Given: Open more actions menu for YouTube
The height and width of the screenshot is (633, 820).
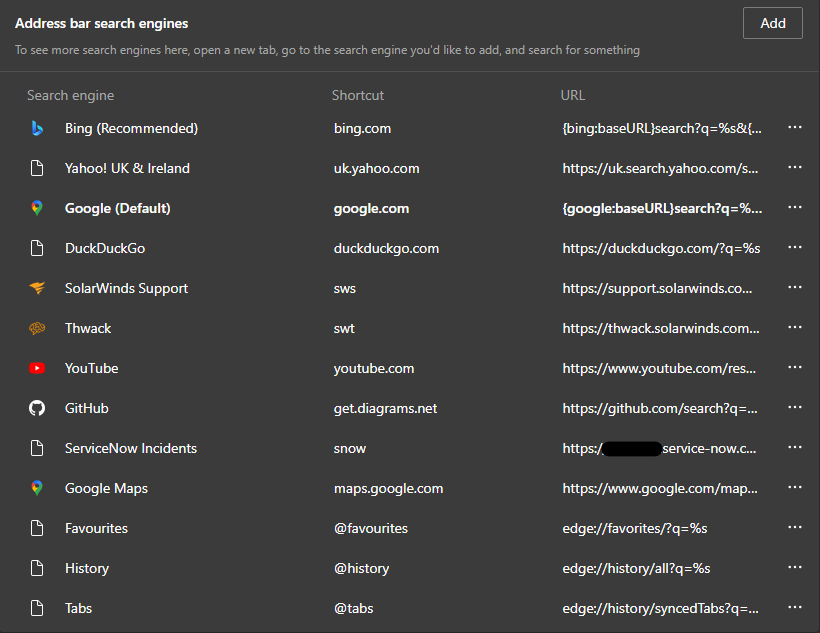Looking at the screenshot, I should tap(794, 367).
